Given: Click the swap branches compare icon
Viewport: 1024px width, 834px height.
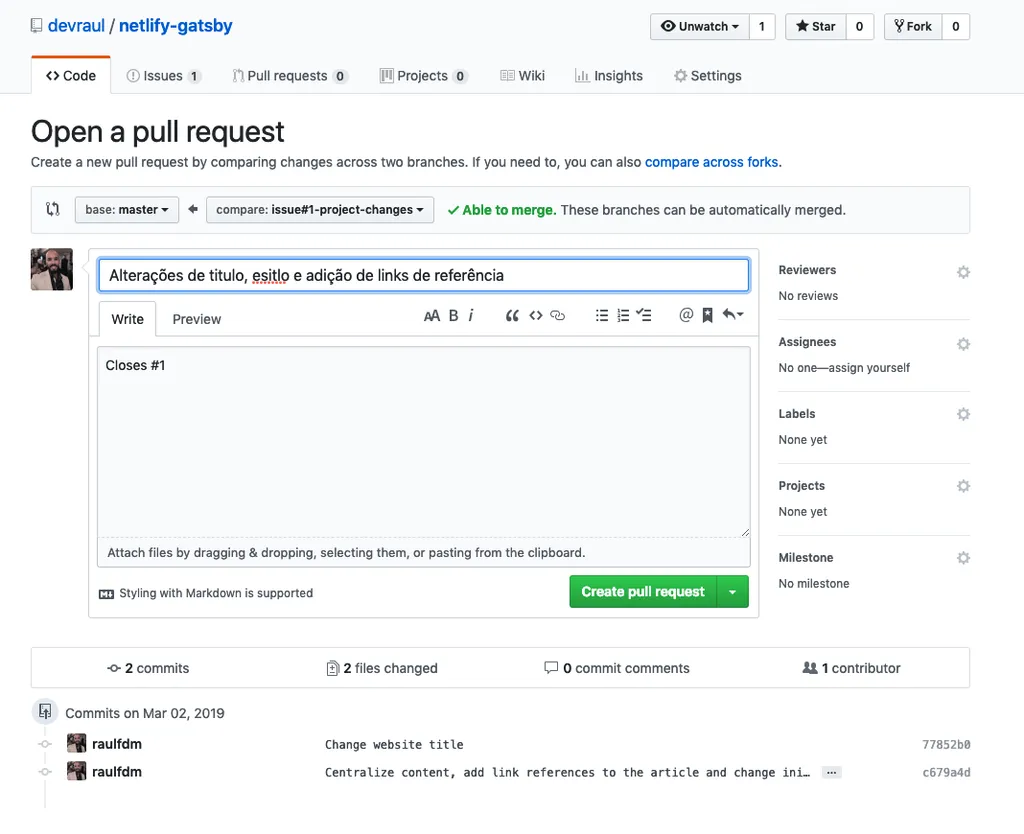Looking at the screenshot, I should pos(53,210).
